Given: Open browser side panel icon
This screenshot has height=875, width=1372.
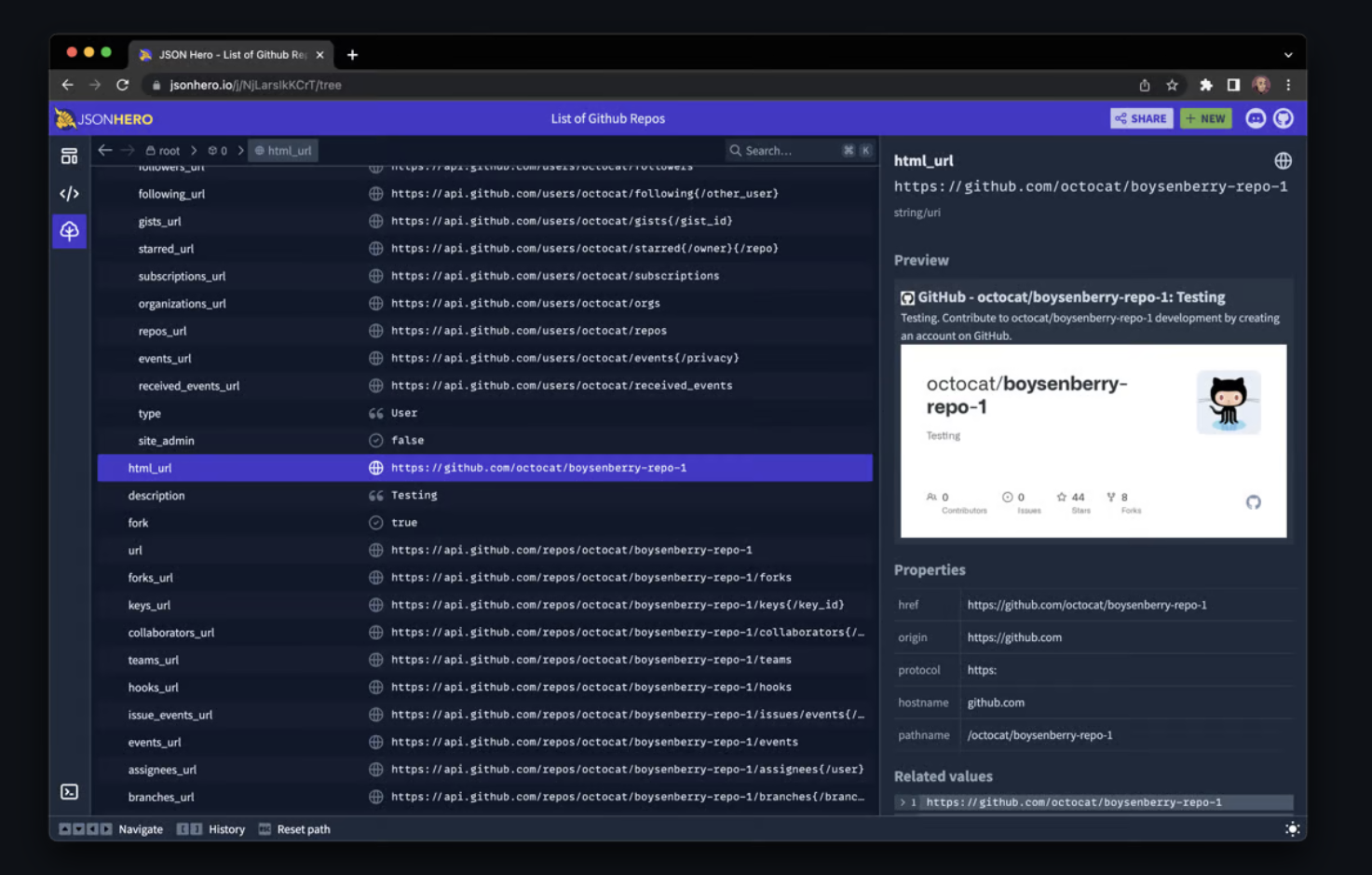Looking at the screenshot, I should 1233,85.
